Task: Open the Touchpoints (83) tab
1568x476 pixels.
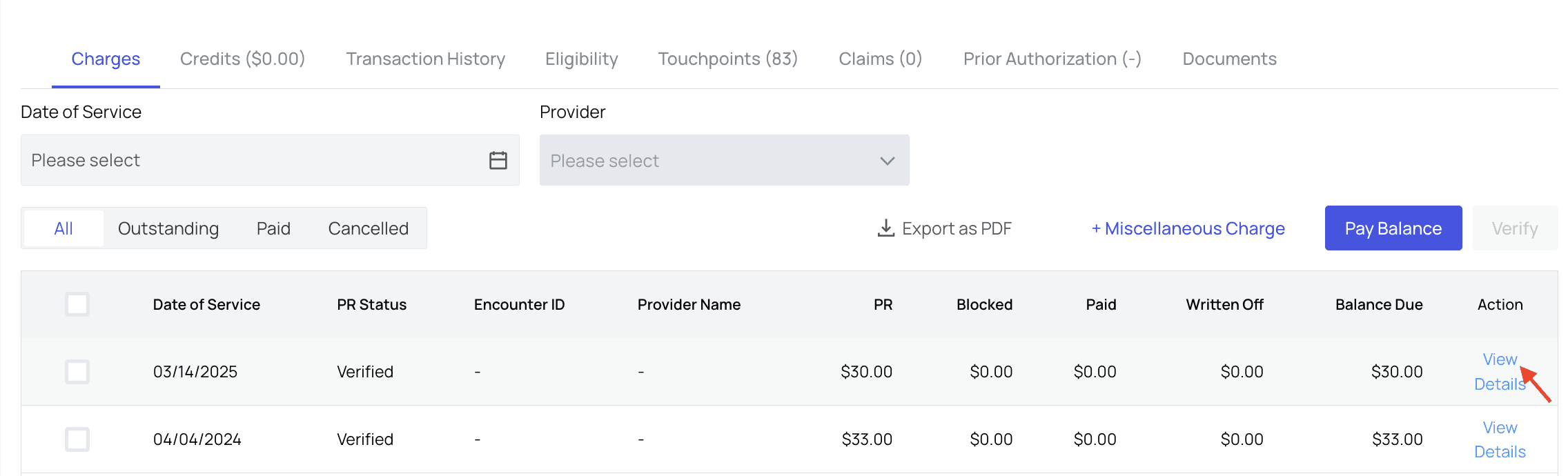Action: [727, 59]
